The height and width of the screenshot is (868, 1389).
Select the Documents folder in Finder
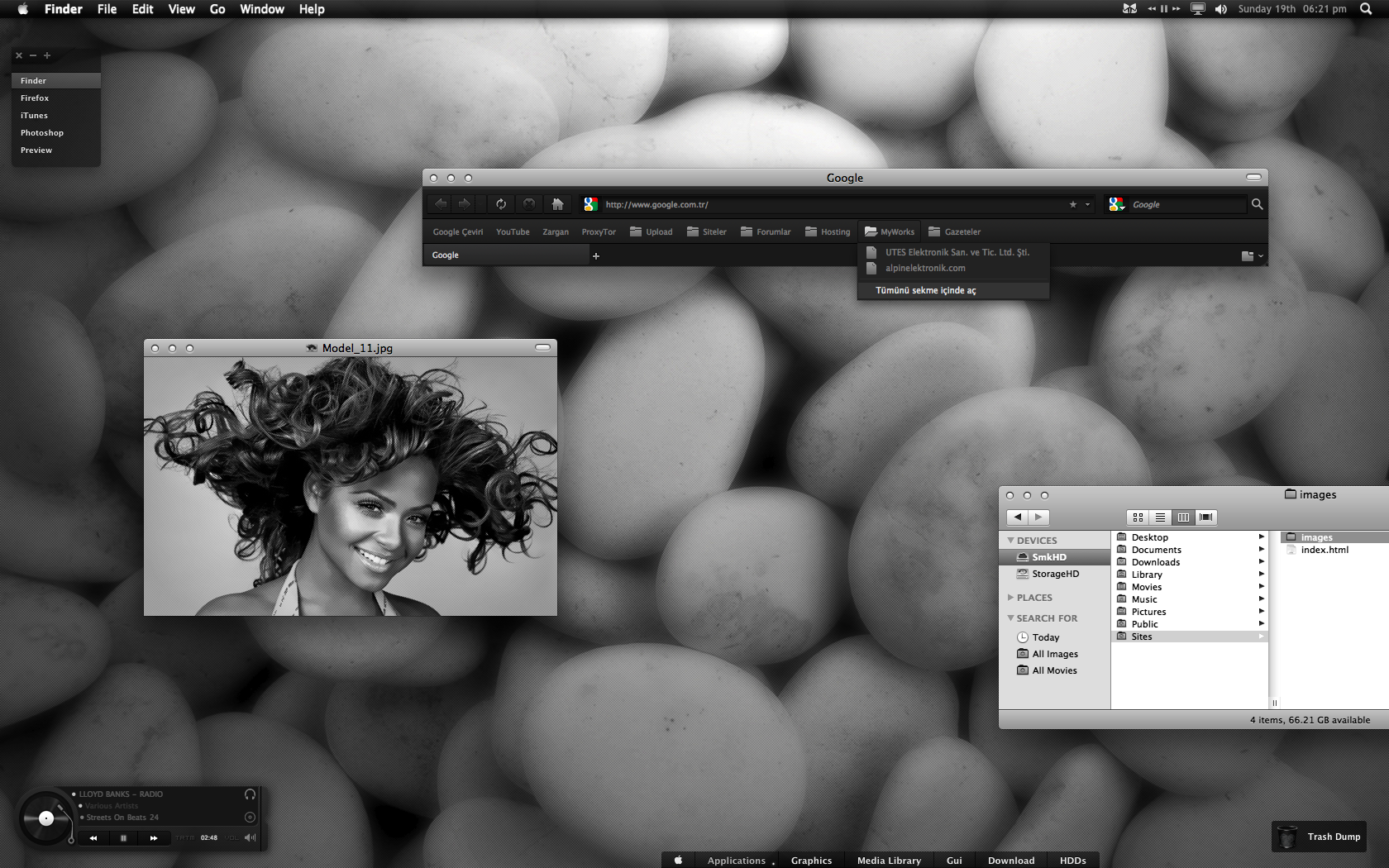[x=1190, y=550]
